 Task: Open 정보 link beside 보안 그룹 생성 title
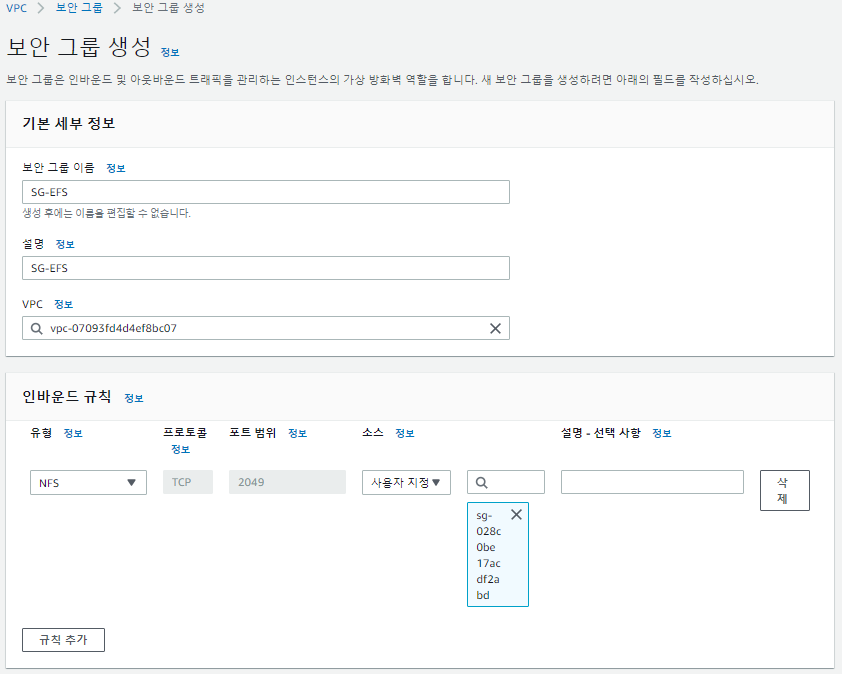[x=170, y=52]
